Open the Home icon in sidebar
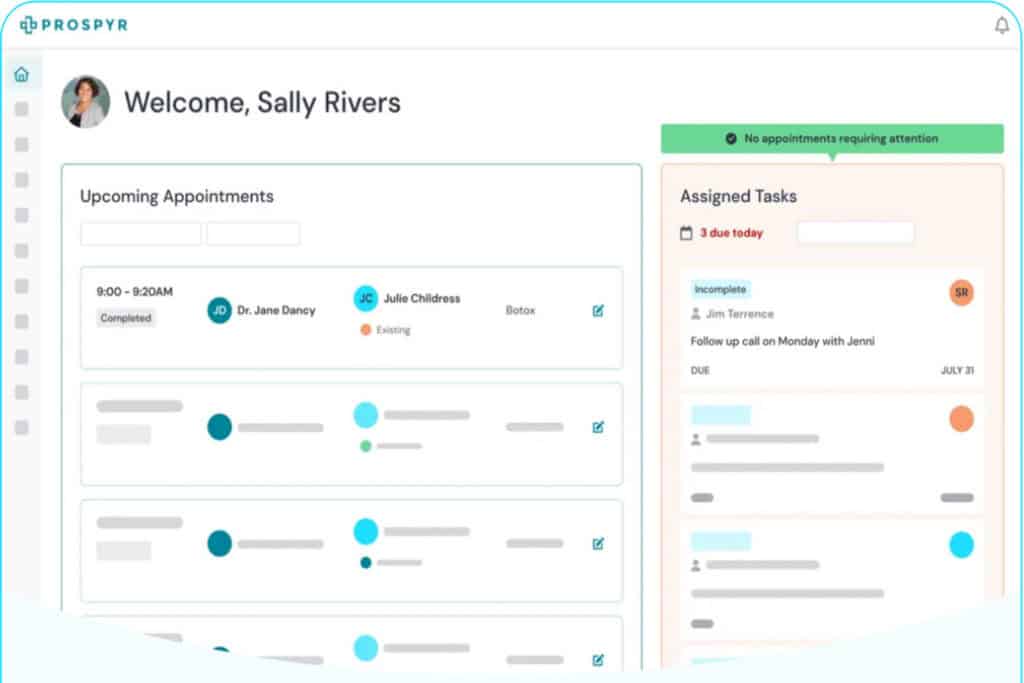The image size is (1024, 683). pyautogui.click(x=21, y=74)
